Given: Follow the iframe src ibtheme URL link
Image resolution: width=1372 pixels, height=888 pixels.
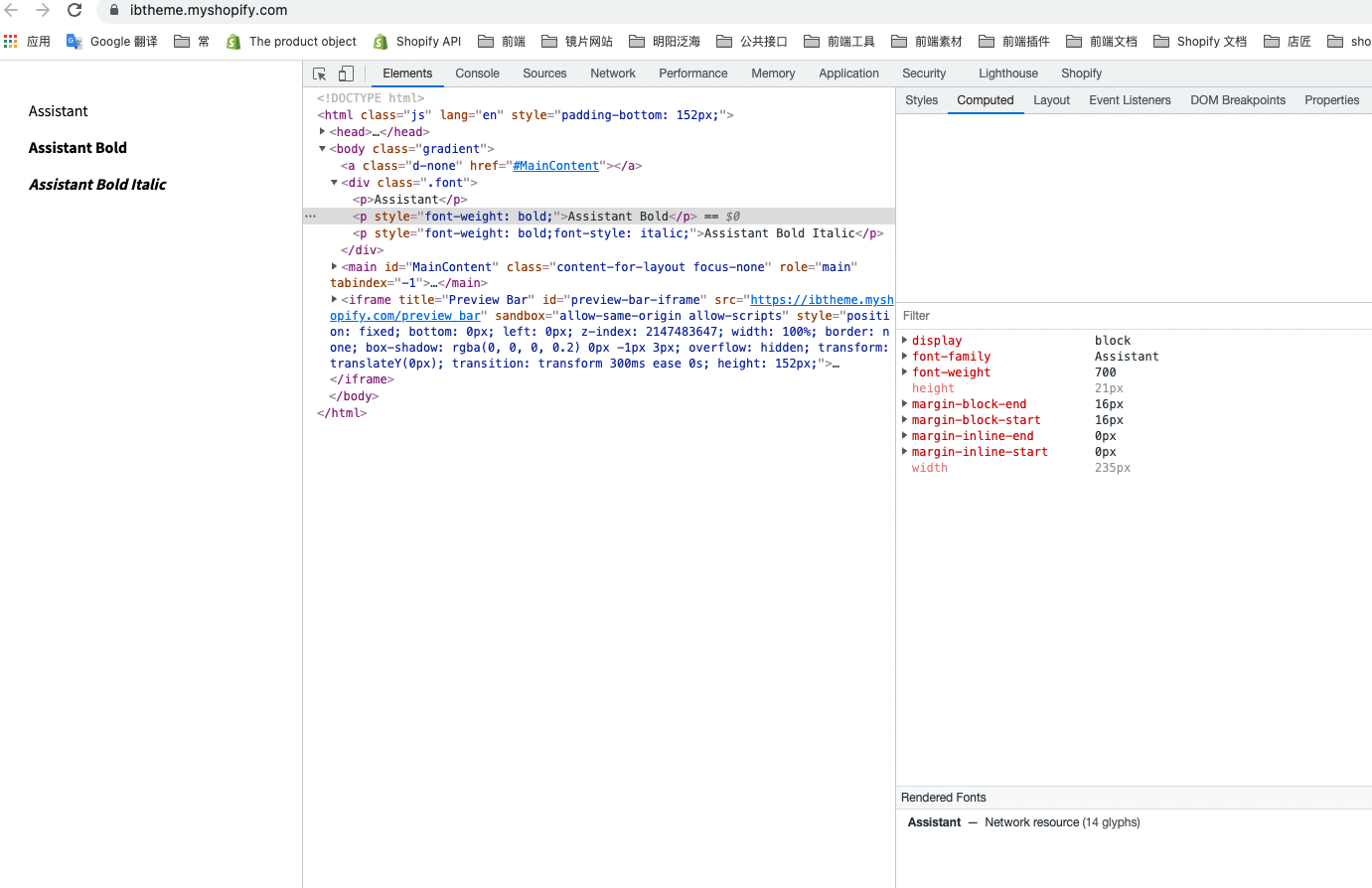Looking at the screenshot, I should [x=822, y=300].
